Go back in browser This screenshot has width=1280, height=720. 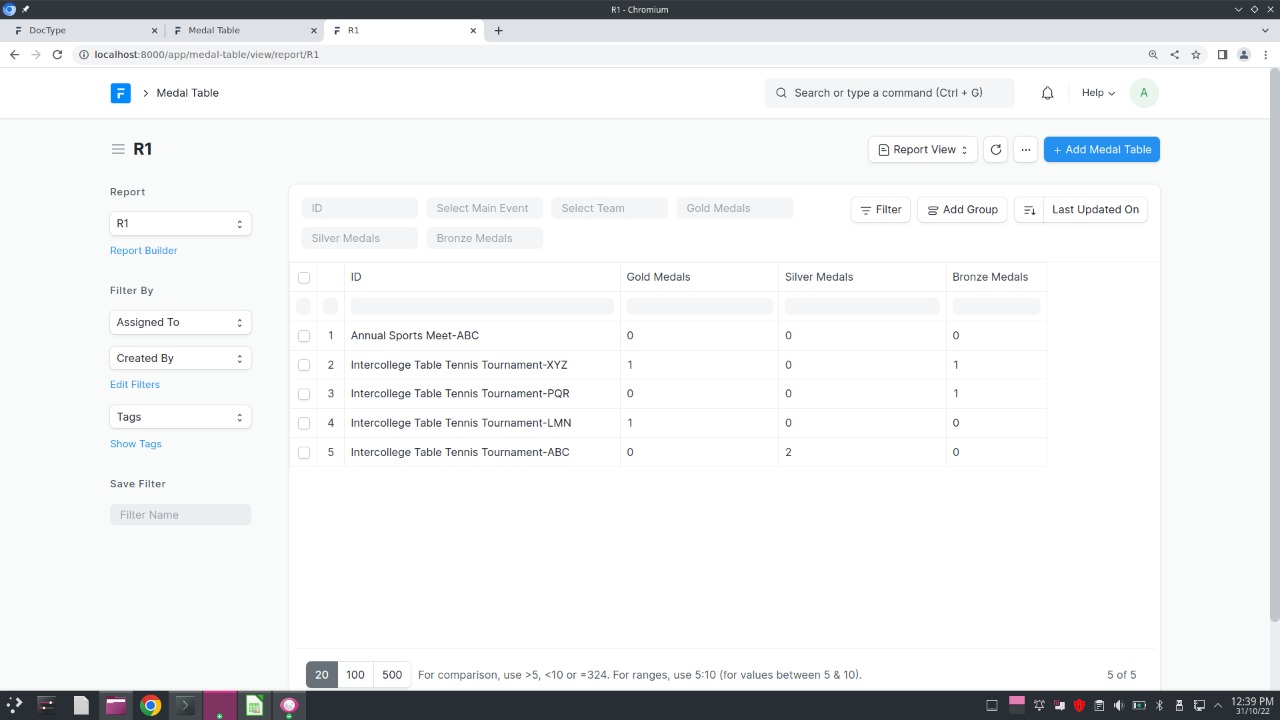tap(14, 55)
